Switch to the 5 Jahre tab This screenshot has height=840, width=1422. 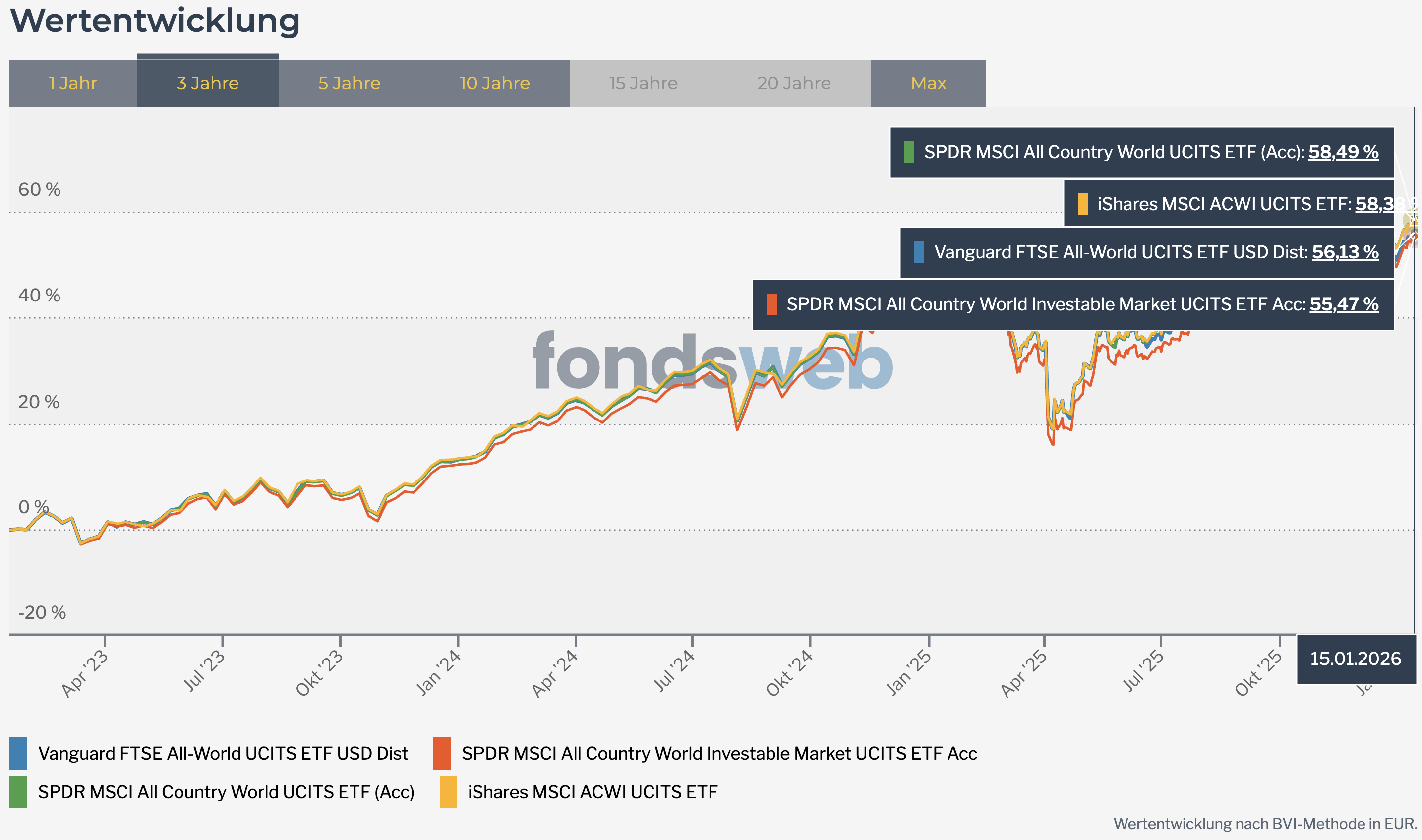[x=349, y=83]
